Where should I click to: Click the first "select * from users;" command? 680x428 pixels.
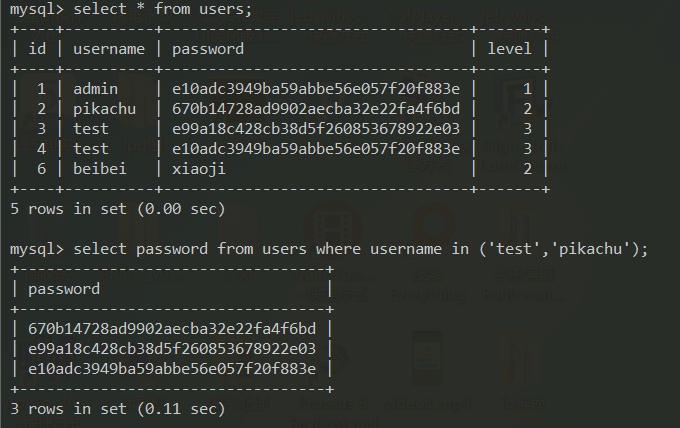point(163,10)
